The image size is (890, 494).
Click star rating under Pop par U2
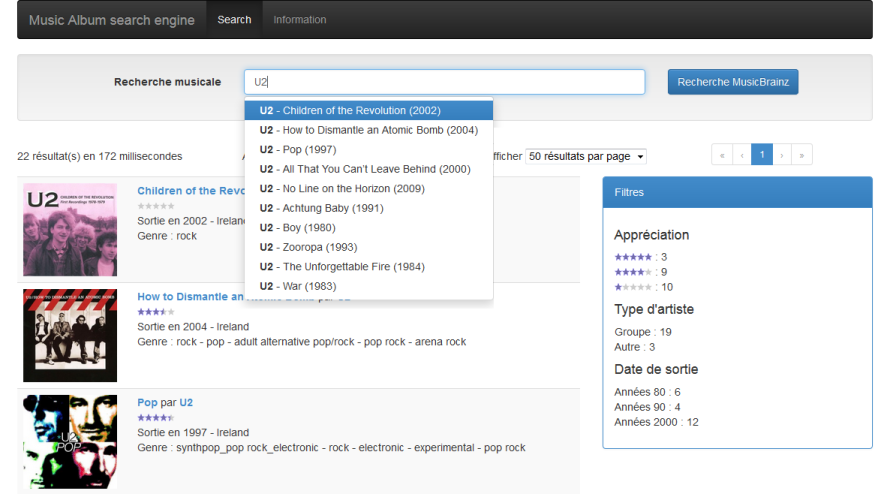coord(156,418)
